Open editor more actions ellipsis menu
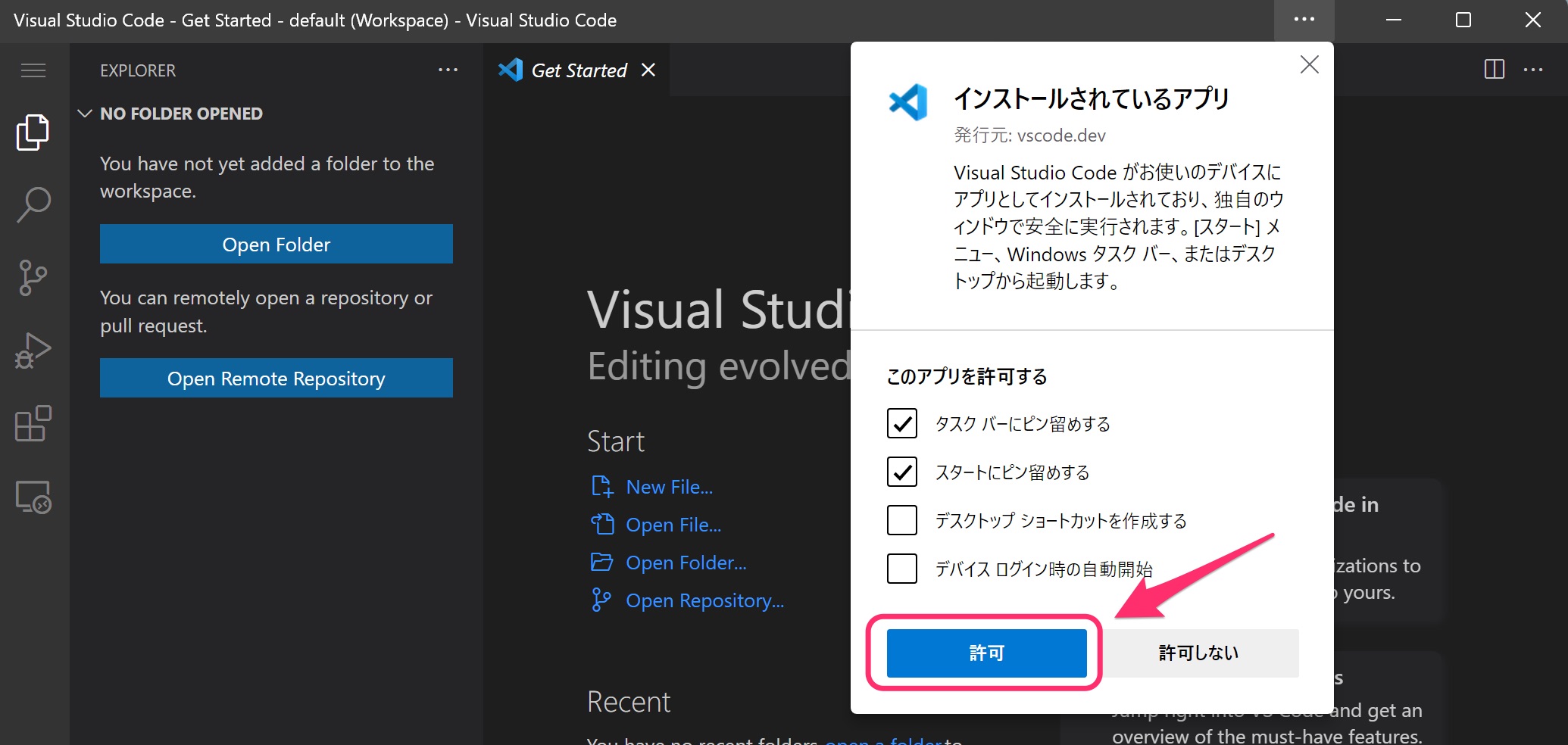1568x745 pixels. tap(1533, 70)
